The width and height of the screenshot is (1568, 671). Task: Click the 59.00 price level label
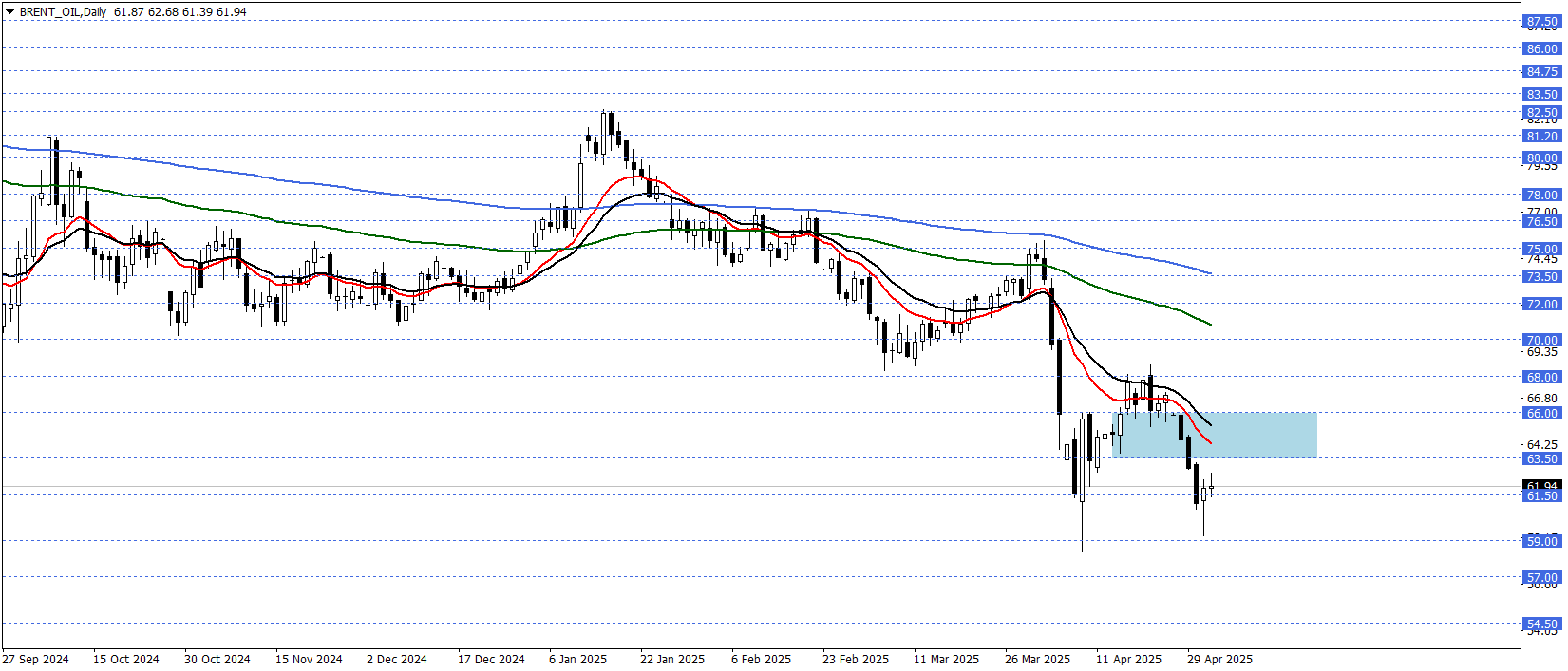click(1542, 541)
